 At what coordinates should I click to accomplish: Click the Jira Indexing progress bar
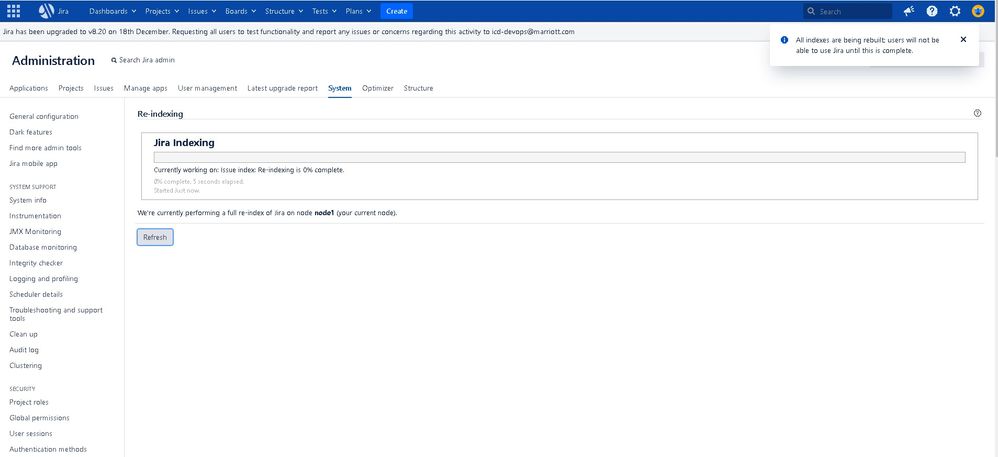click(x=559, y=157)
